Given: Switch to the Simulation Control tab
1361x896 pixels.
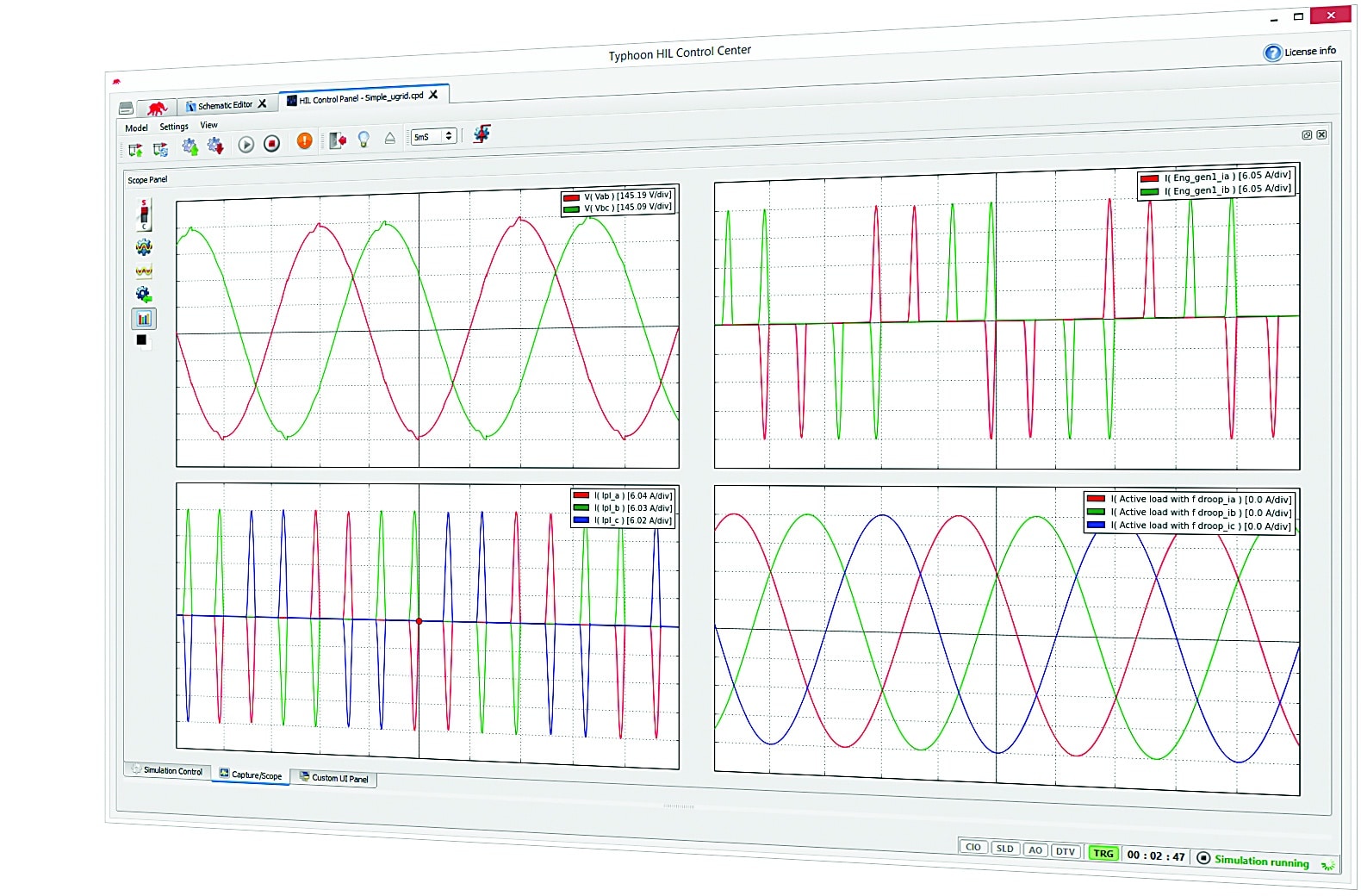Looking at the screenshot, I should [x=168, y=770].
